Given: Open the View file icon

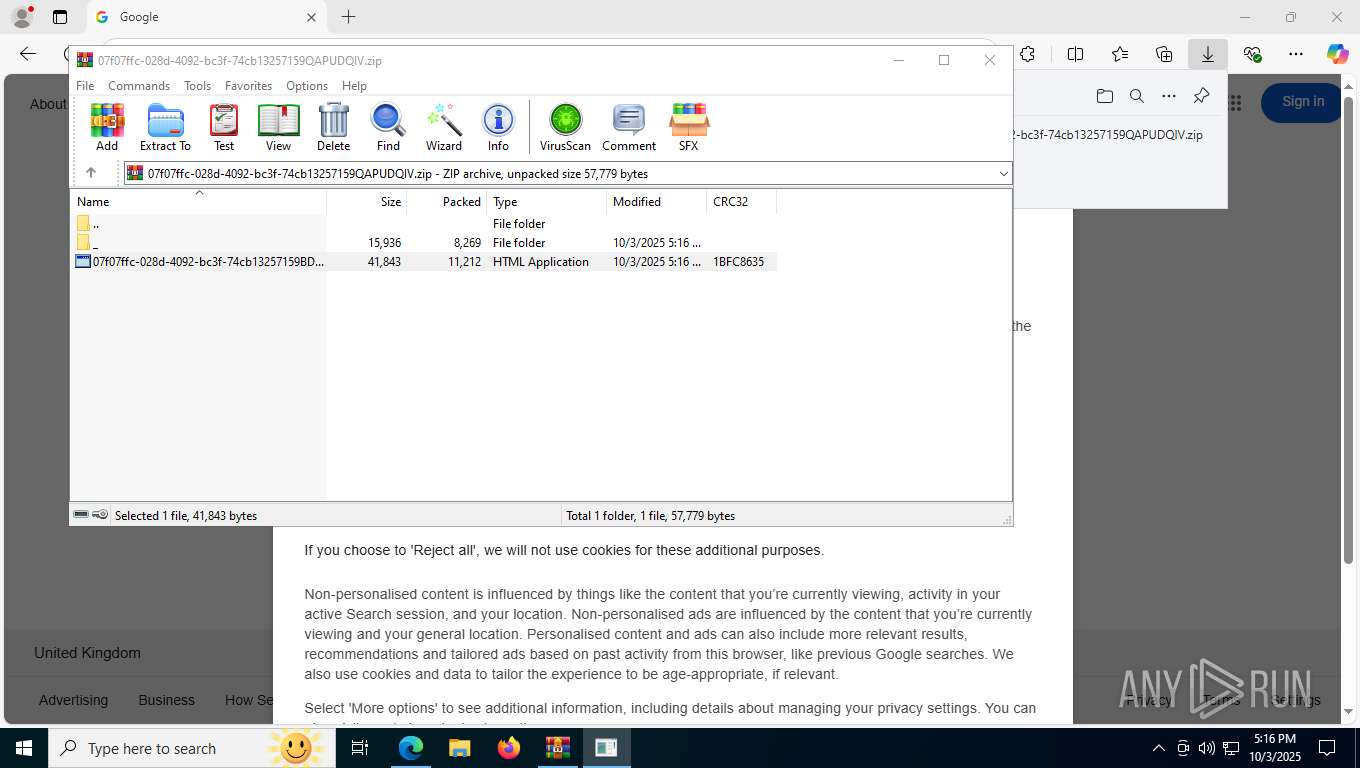Looking at the screenshot, I should [278, 127].
